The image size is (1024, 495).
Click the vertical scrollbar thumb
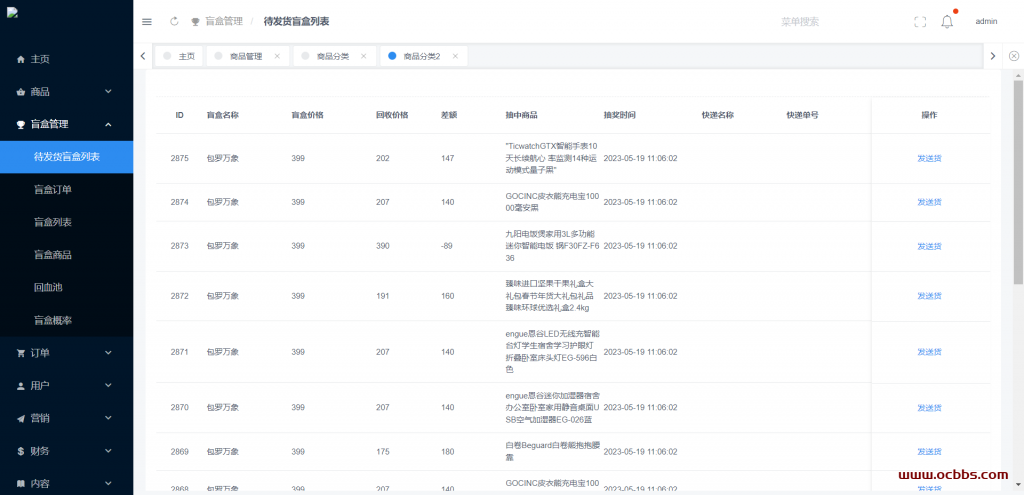click(x=1018, y=182)
